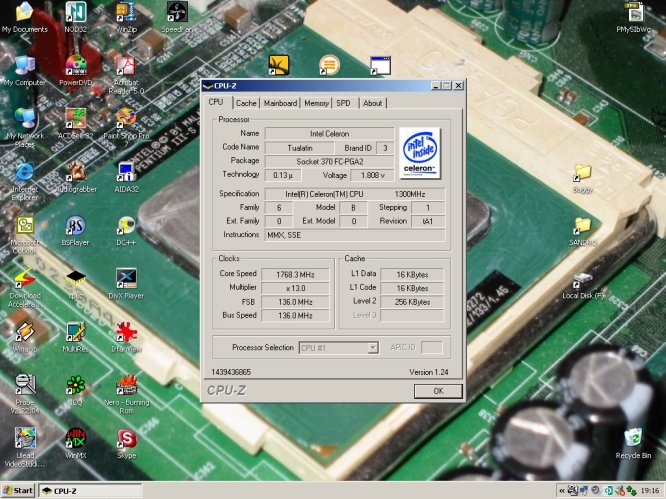The height and width of the screenshot is (499, 666).
Task: Launch NOD32 antivirus shortcut
Action: (x=76, y=17)
